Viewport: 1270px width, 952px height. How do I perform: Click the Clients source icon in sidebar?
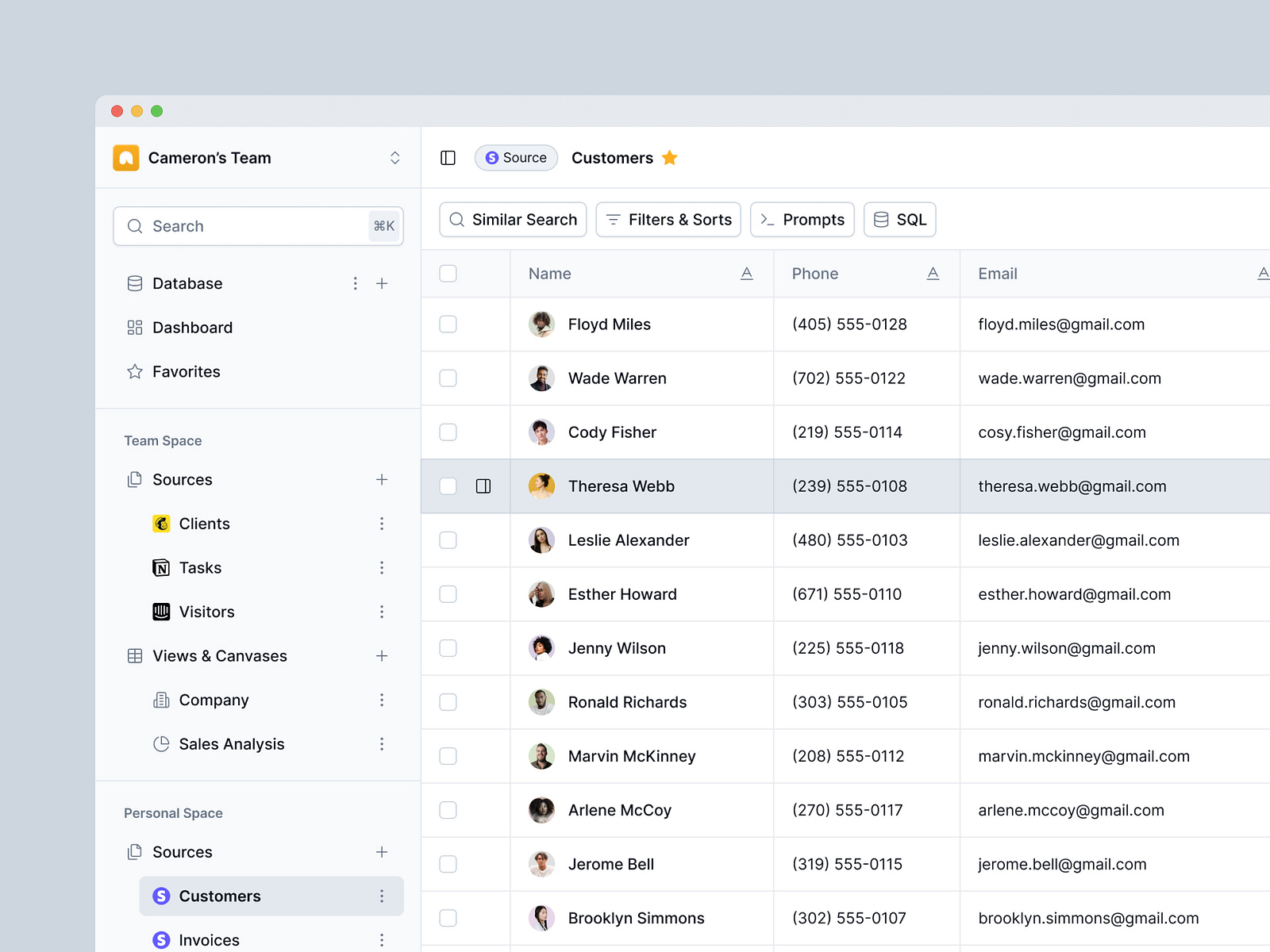161,524
